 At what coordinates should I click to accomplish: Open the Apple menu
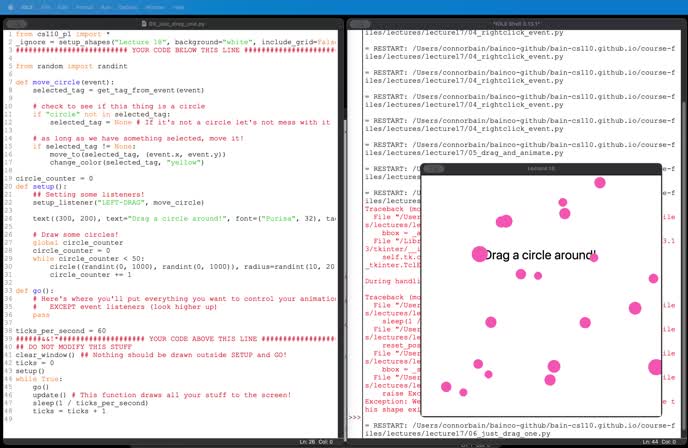pyautogui.click(x=11, y=7)
